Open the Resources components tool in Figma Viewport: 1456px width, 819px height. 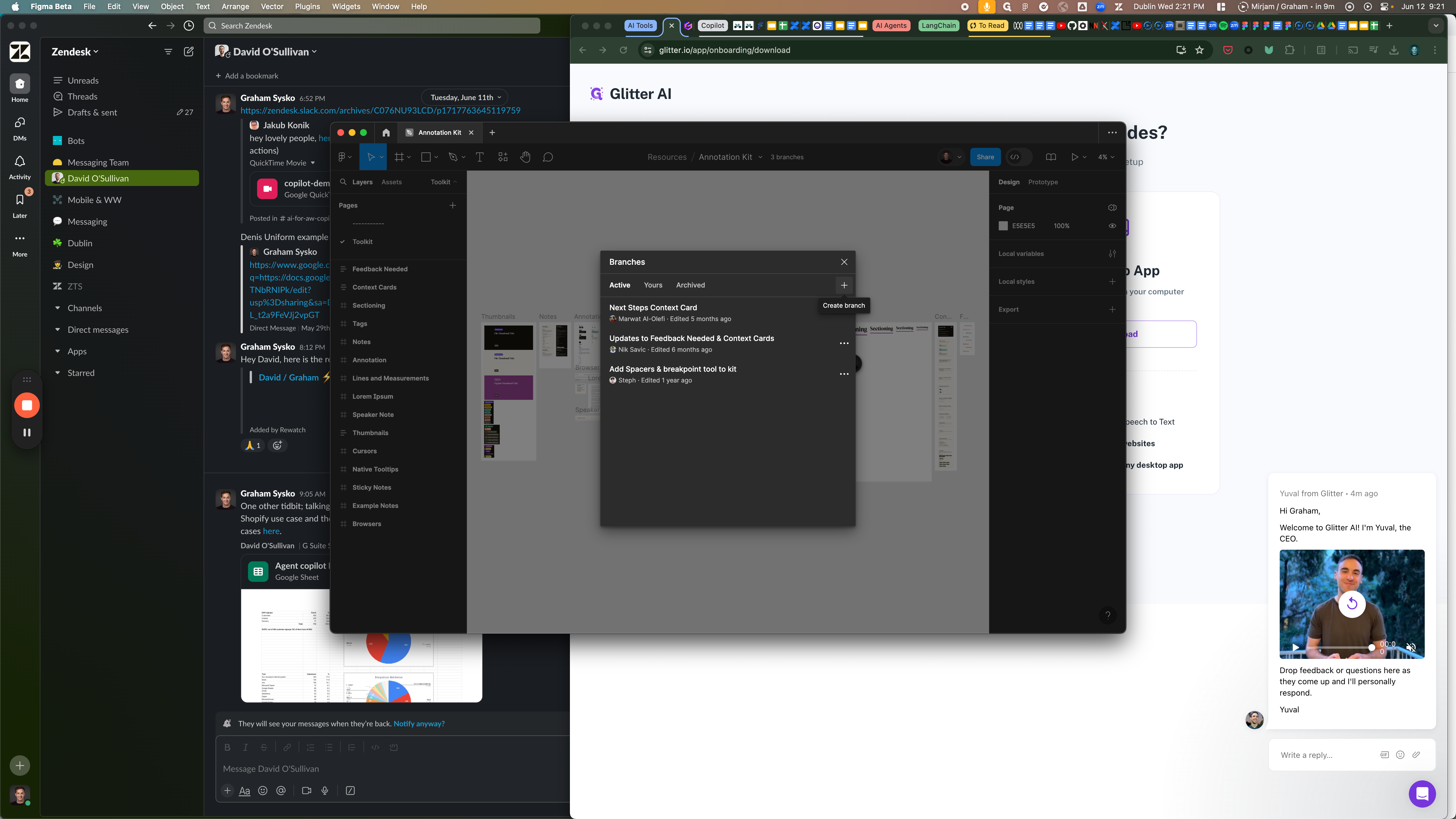pos(502,157)
